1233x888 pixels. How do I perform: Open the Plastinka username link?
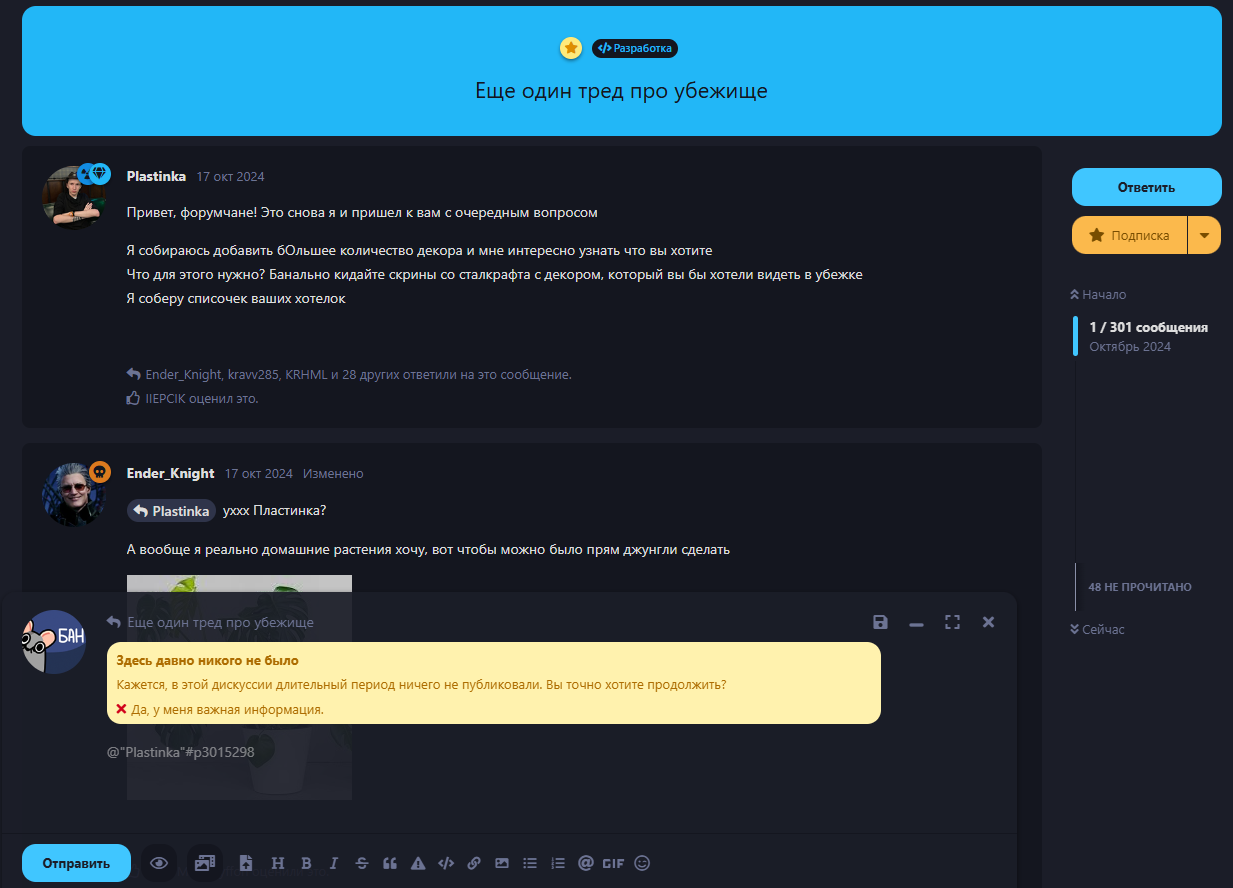(156, 176)
